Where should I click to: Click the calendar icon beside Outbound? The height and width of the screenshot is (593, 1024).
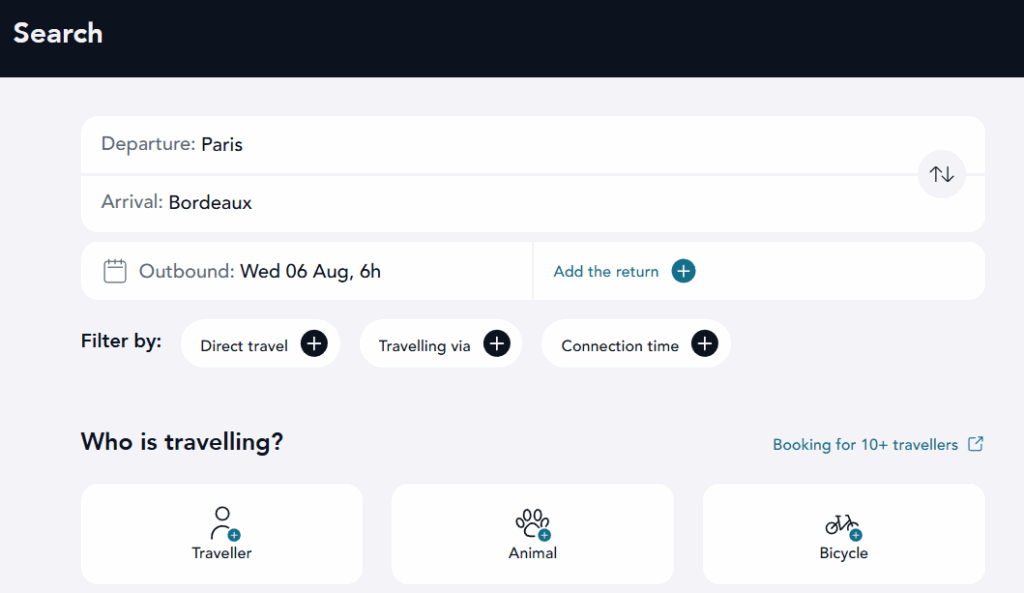pyautogui.click(x=115, y=271)
